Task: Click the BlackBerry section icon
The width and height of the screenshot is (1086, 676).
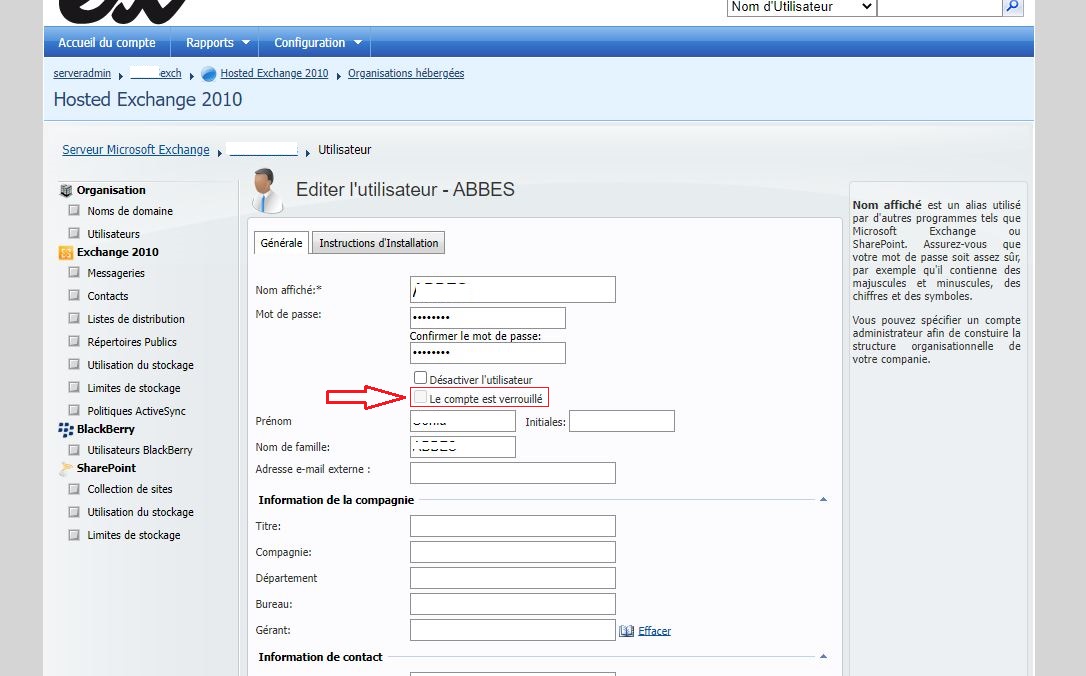Action: point(66,430)
